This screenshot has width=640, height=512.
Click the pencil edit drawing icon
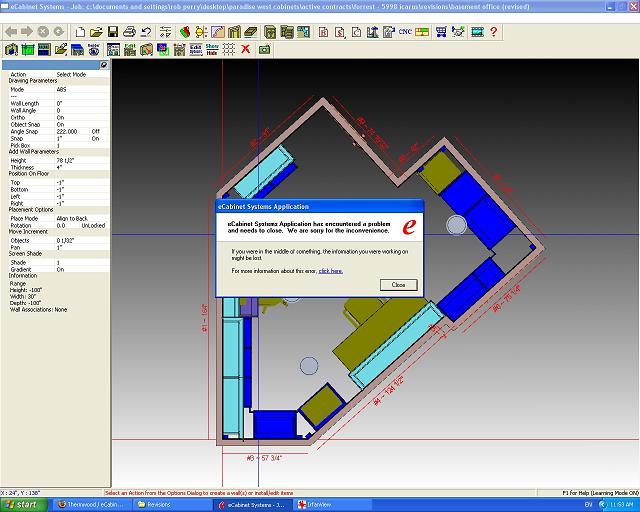[x=61, y=49]
